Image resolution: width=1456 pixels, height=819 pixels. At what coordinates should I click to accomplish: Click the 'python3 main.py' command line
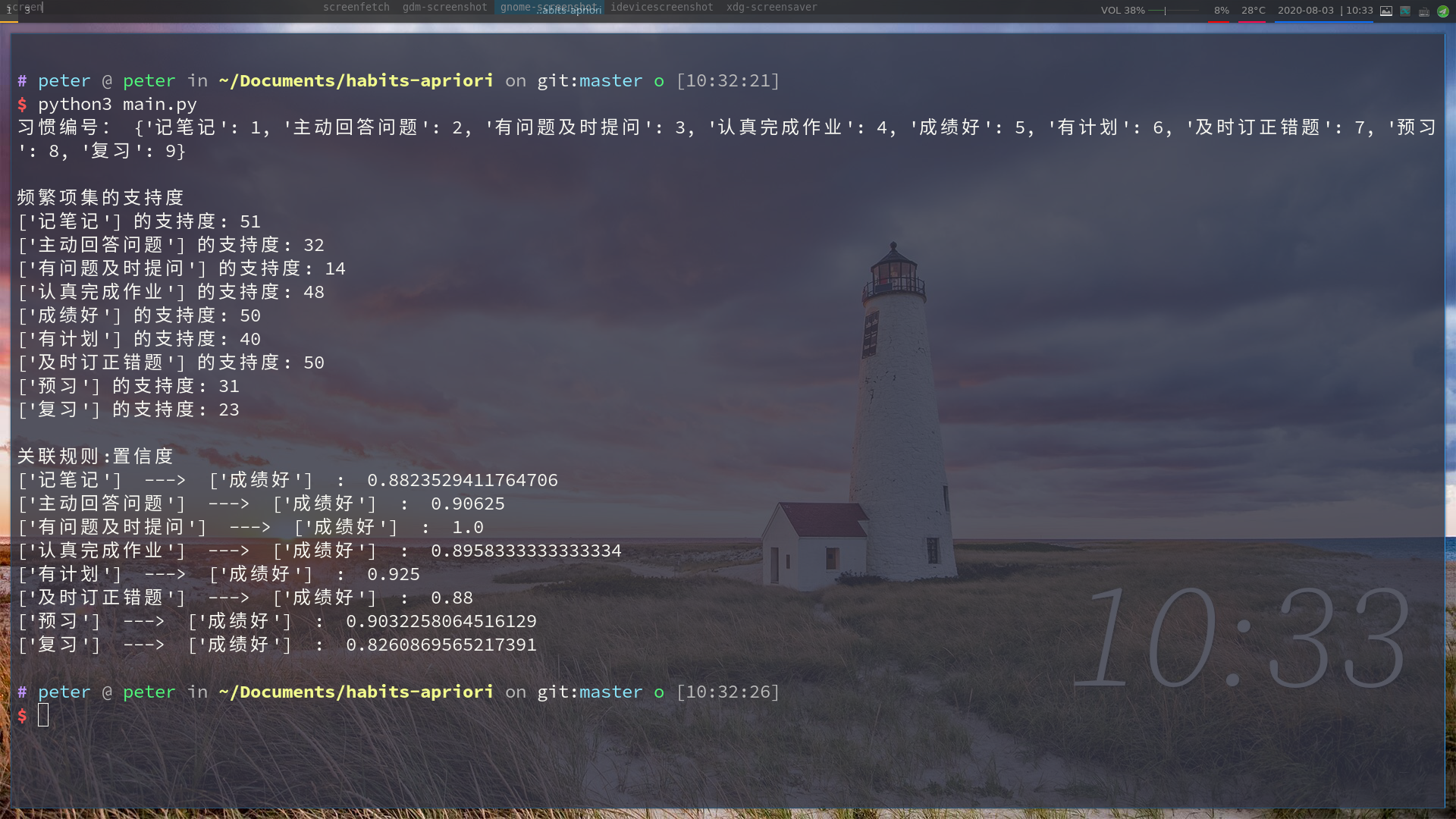[118, 104]
